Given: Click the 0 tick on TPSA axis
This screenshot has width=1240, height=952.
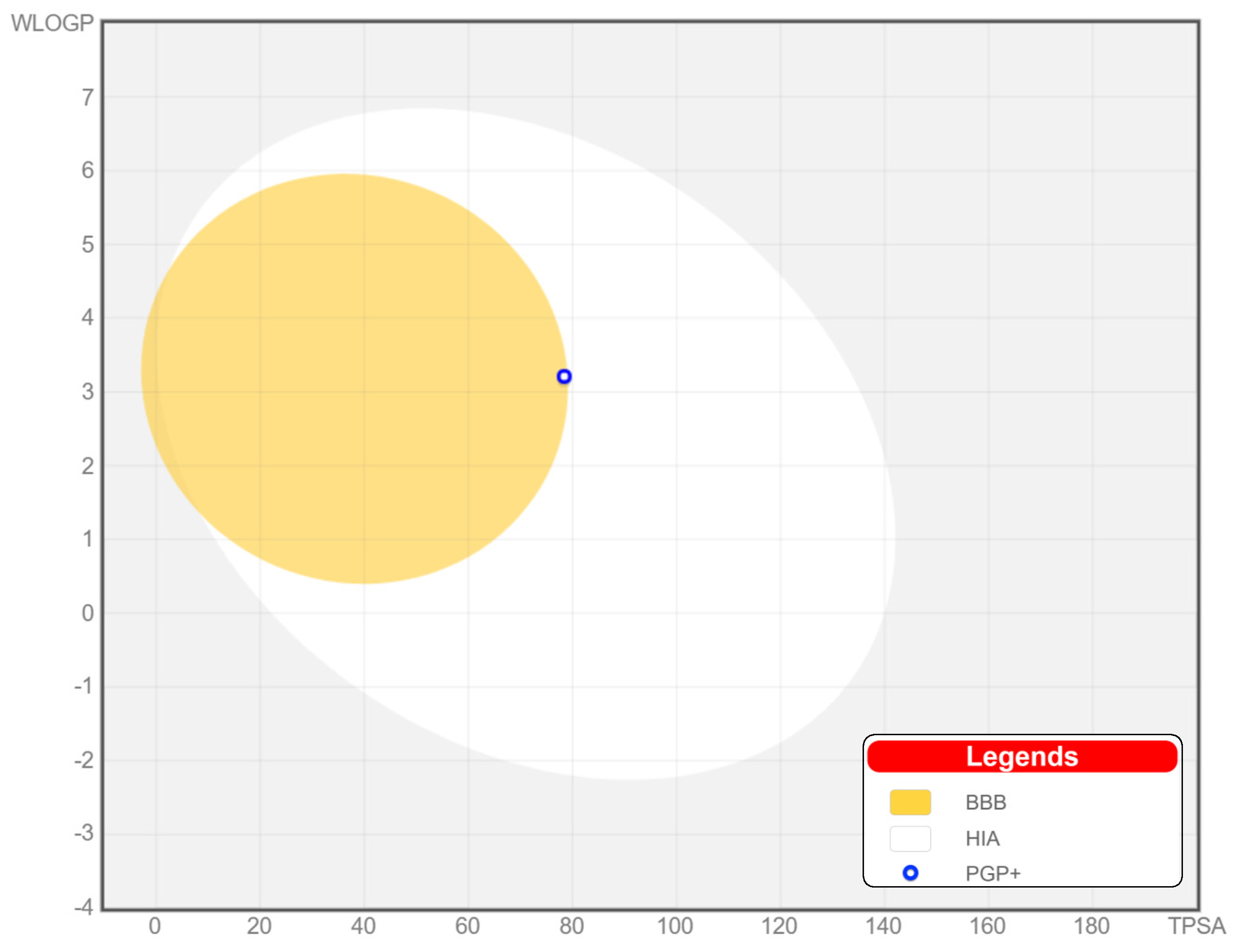Looking at the screenshot, I should point(155,926).
